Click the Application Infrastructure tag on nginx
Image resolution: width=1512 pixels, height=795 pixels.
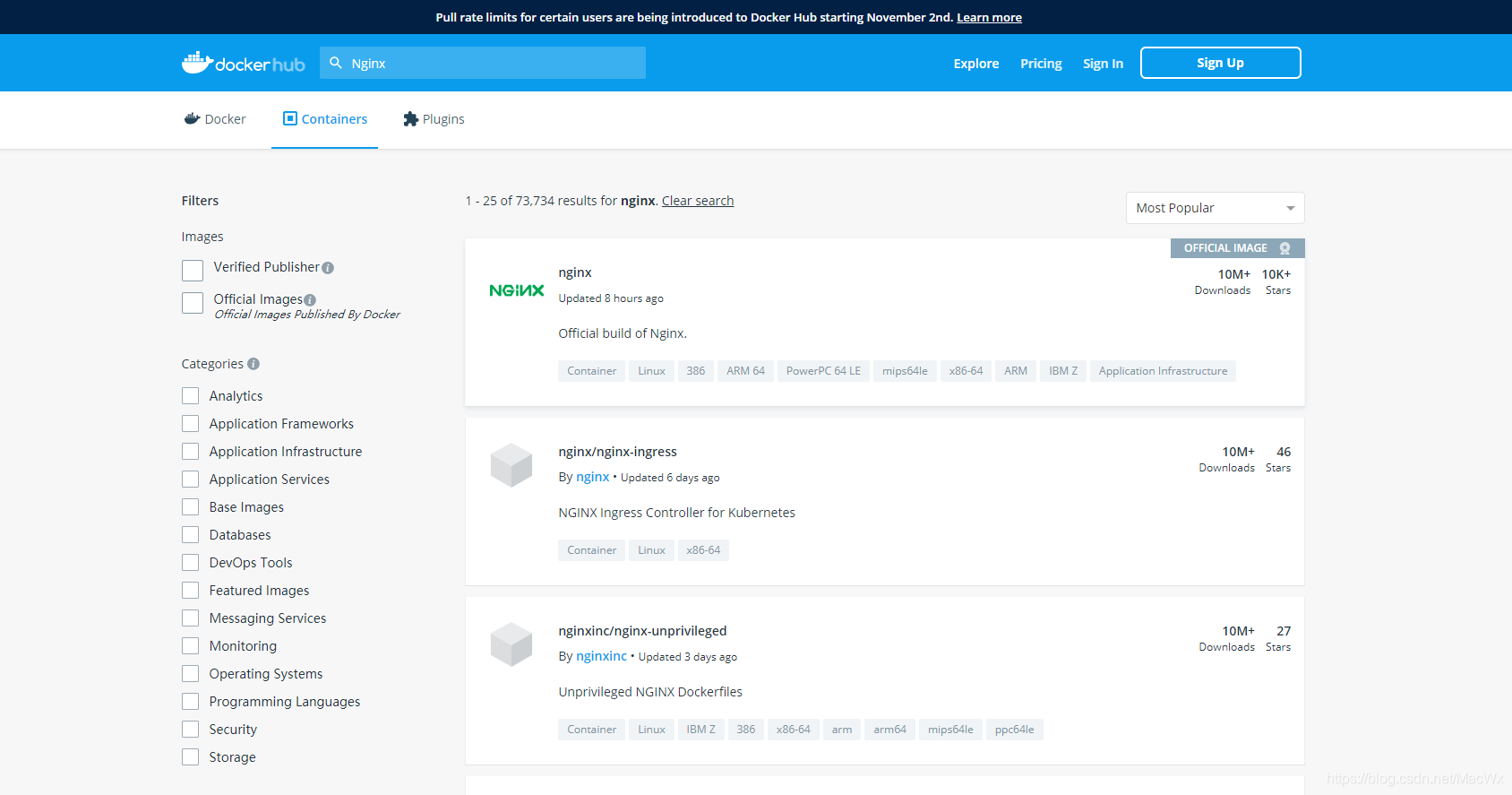1164,371
